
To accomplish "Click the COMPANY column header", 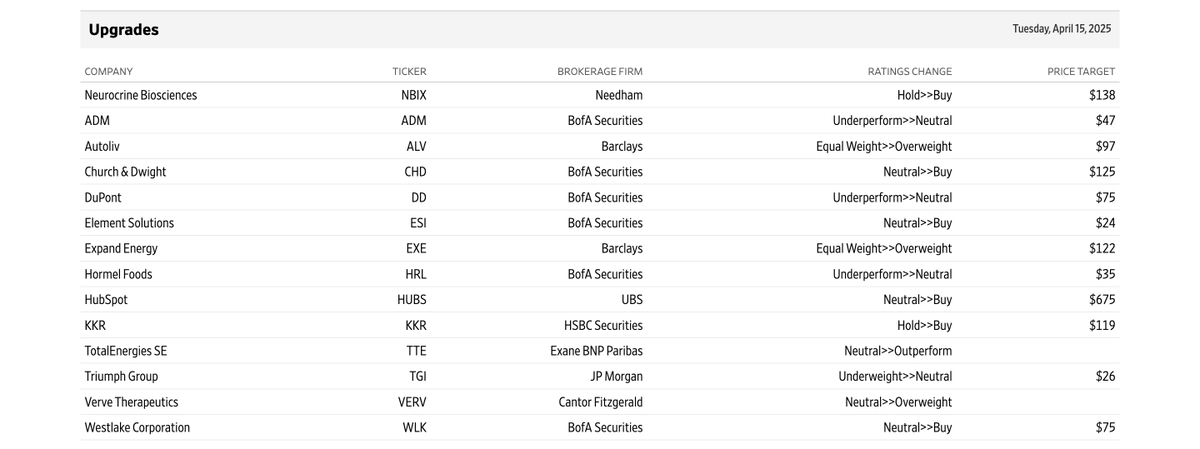I will coord(109,72).
